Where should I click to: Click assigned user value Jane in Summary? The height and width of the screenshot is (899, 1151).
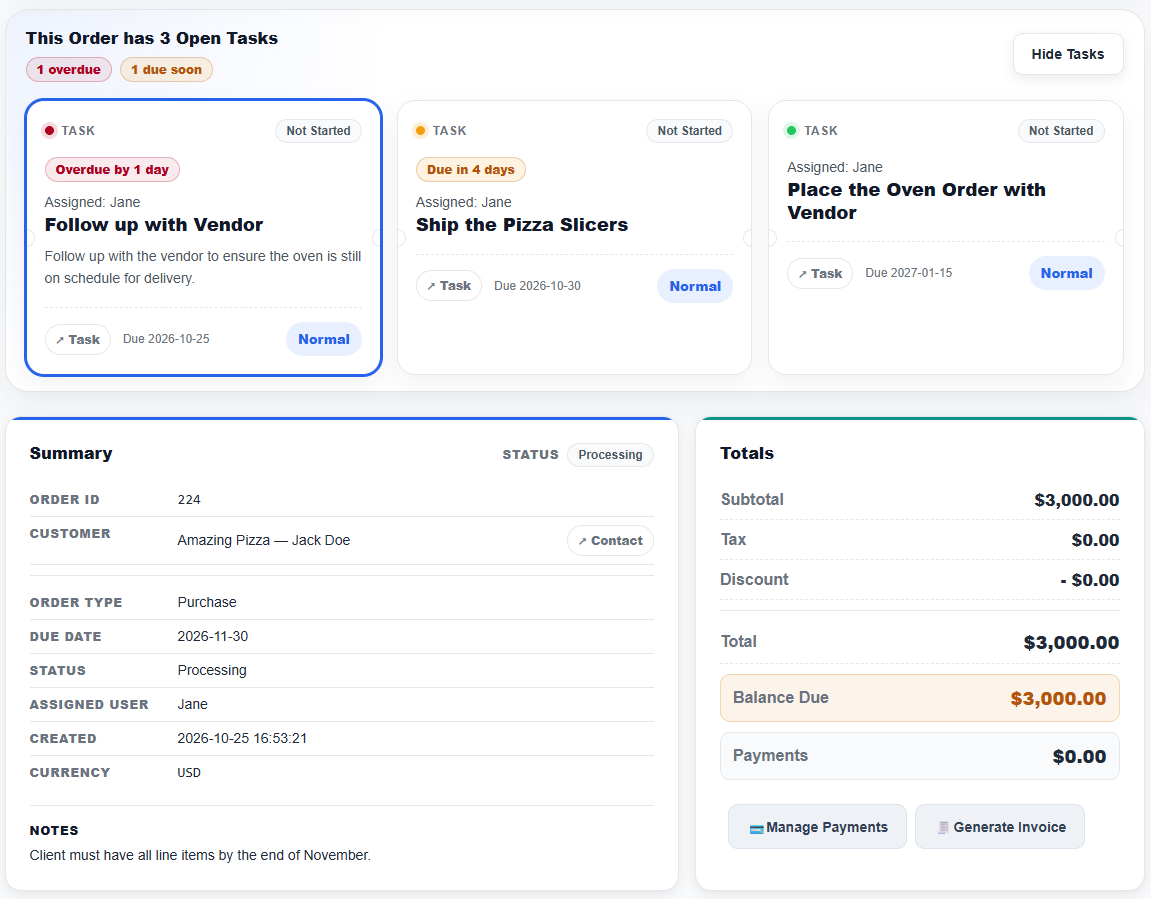click(192, 704)
